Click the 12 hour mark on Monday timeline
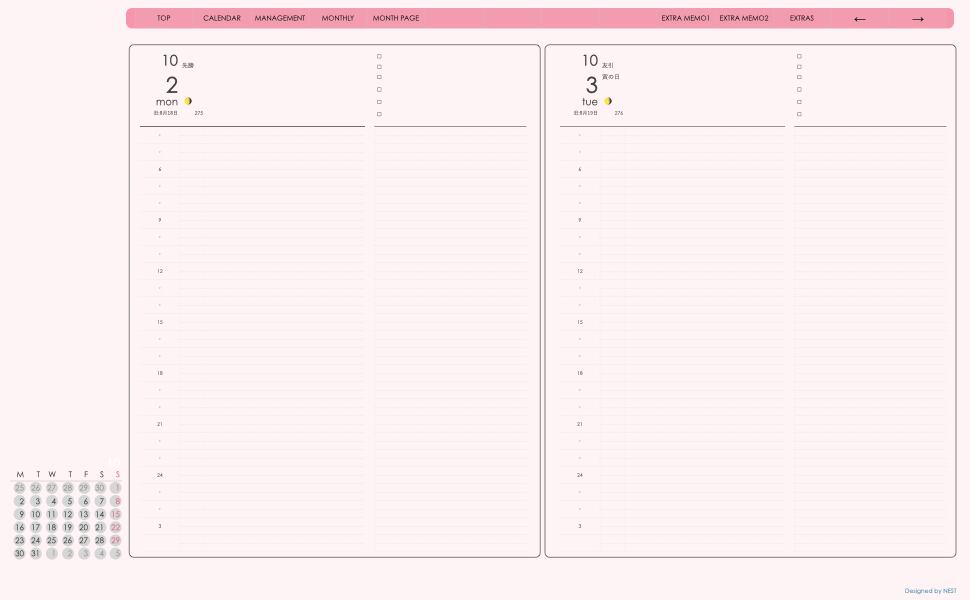 [160, 271]
